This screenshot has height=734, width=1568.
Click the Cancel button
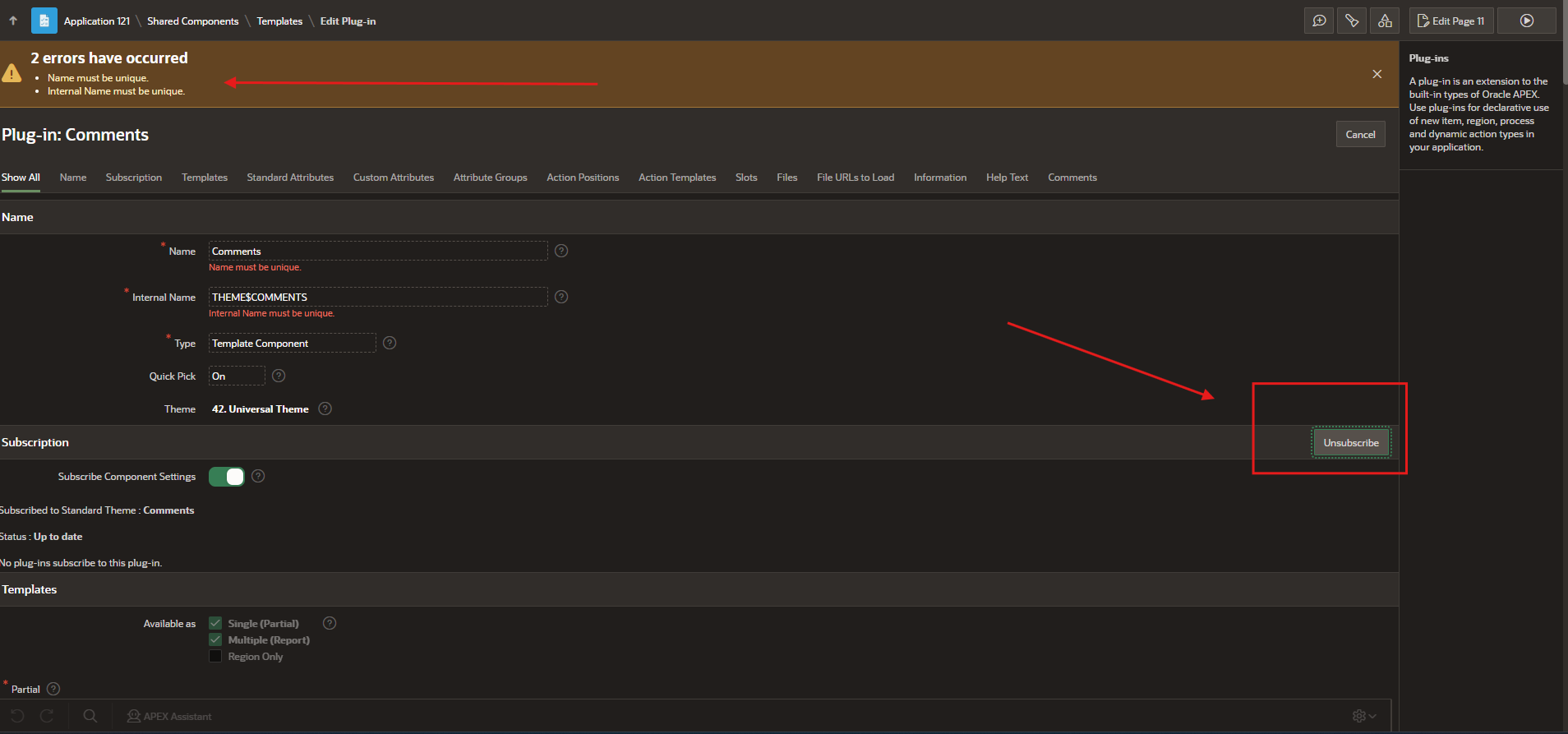click(x=1360, y=134)
